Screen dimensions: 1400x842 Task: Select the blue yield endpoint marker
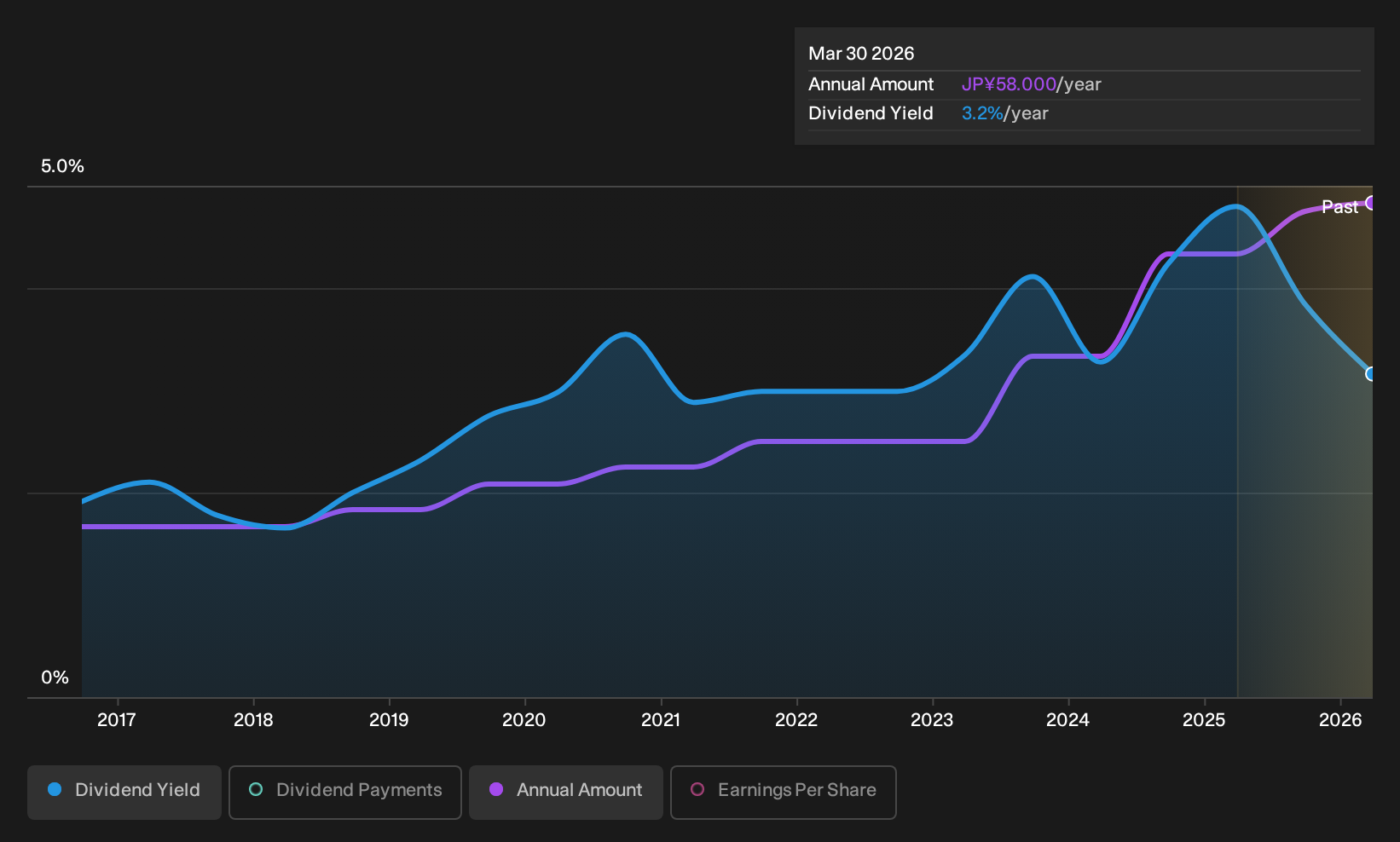(1371, 374)
